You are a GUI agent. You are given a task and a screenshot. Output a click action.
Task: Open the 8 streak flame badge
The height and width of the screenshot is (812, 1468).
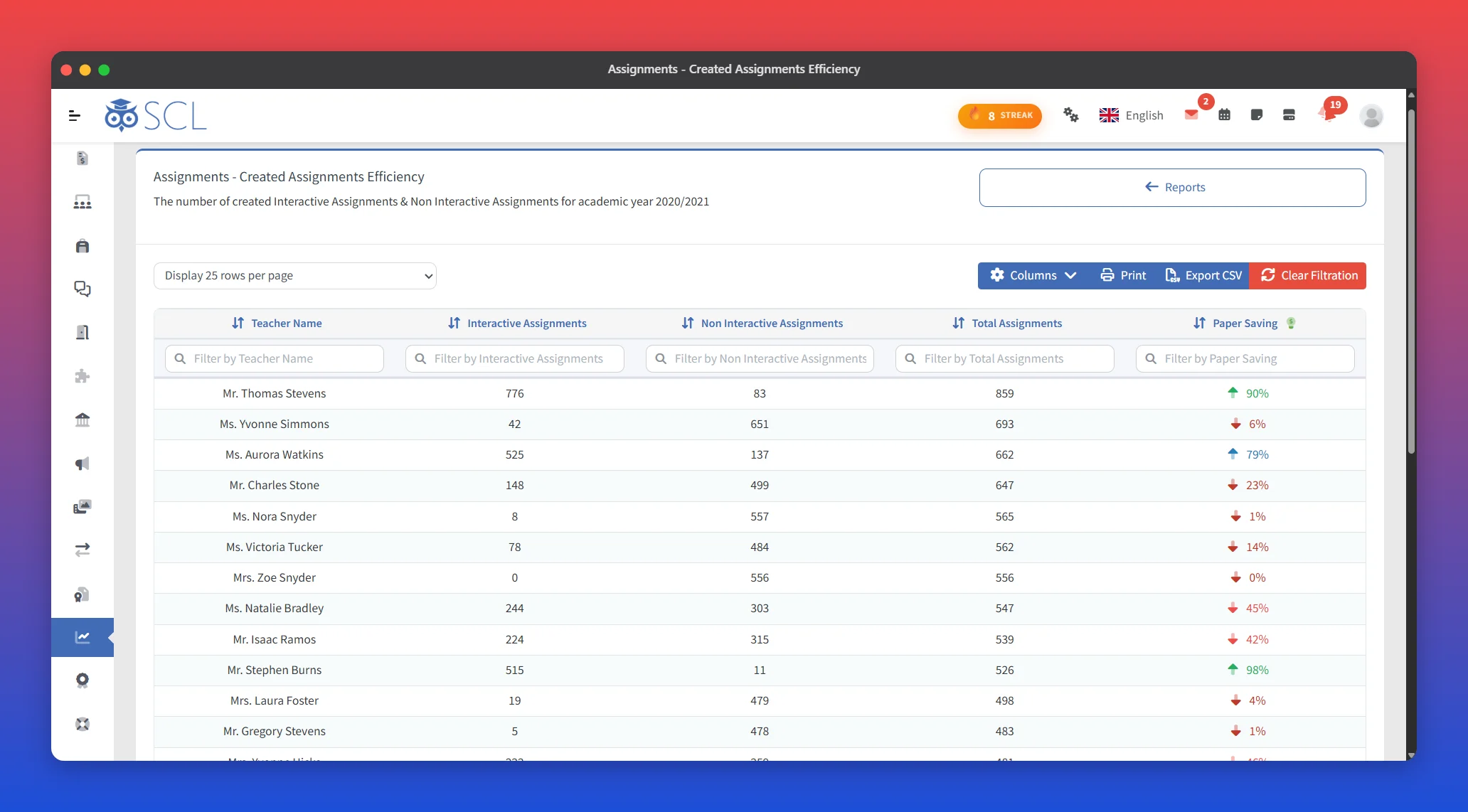pos(999,115)
